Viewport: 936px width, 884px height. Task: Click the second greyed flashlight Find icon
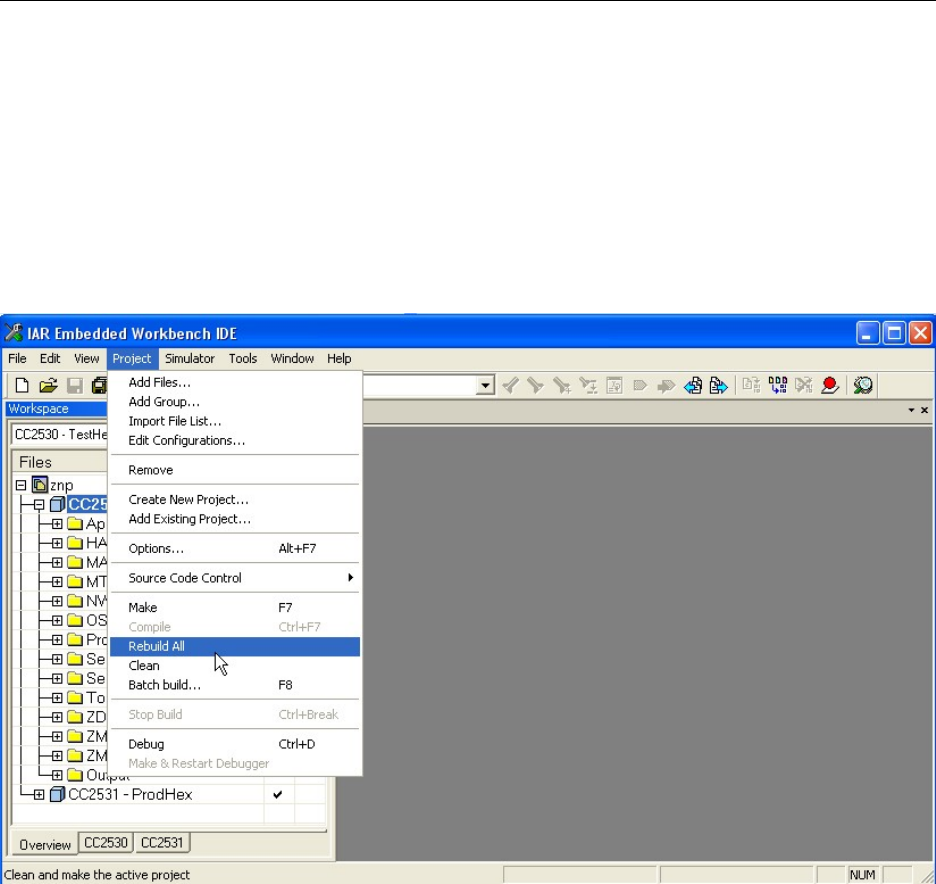(536, 386)
